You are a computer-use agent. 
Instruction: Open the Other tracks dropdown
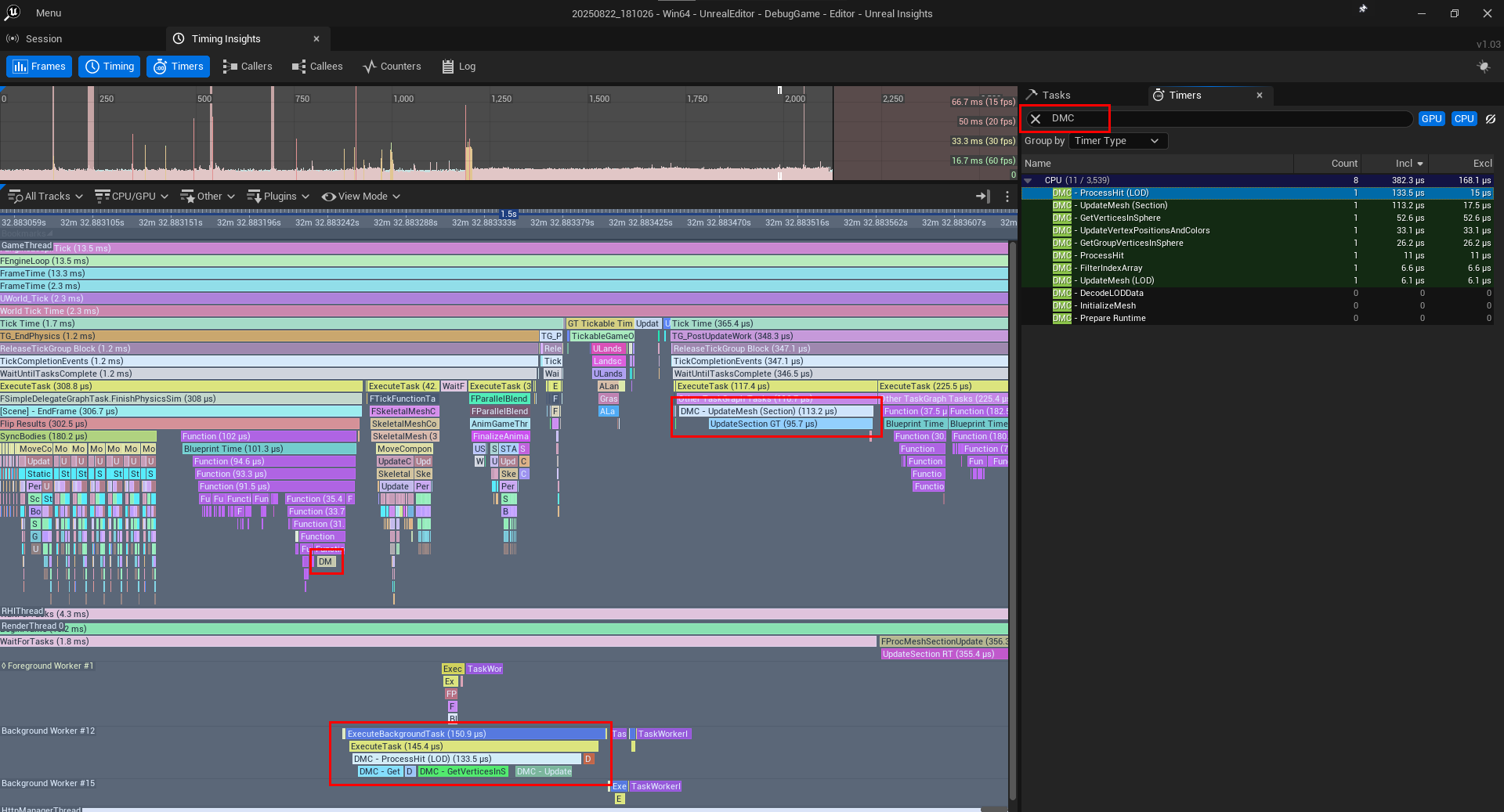coord(208,197)
